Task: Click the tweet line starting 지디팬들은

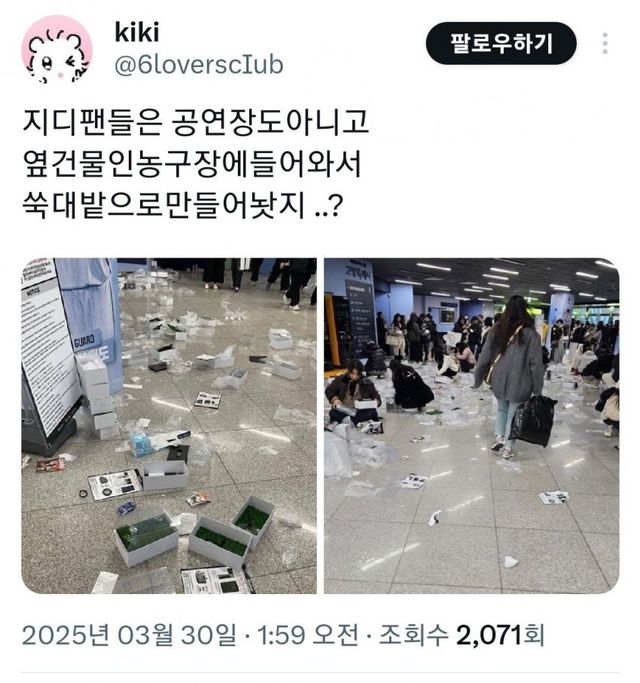Action: point(196,121)
